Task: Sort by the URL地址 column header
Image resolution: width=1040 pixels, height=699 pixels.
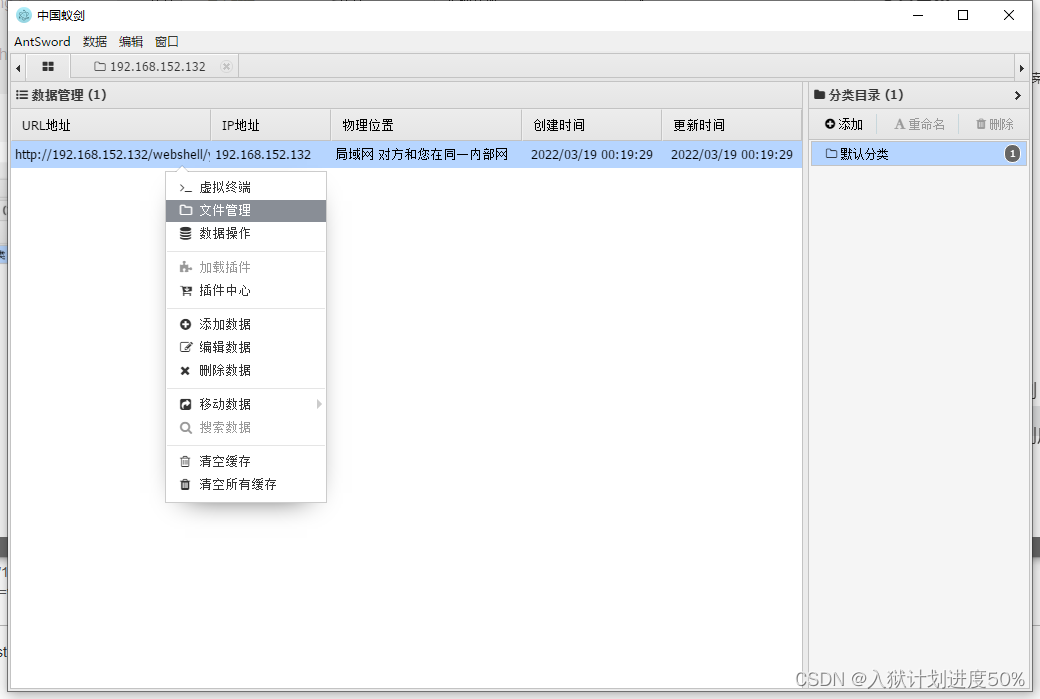Action: click(111, 125)
